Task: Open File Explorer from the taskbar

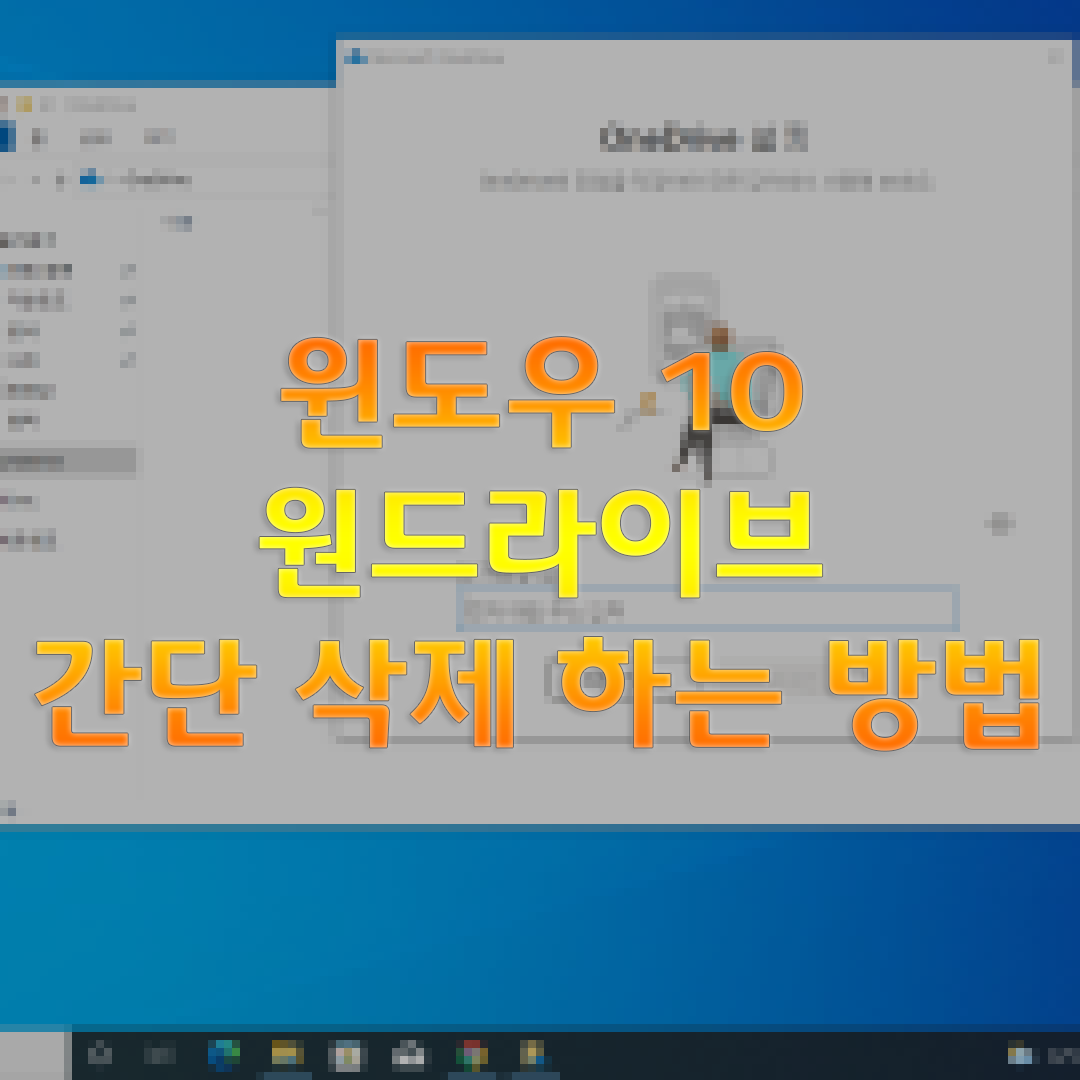Action: pos(287,1055)
